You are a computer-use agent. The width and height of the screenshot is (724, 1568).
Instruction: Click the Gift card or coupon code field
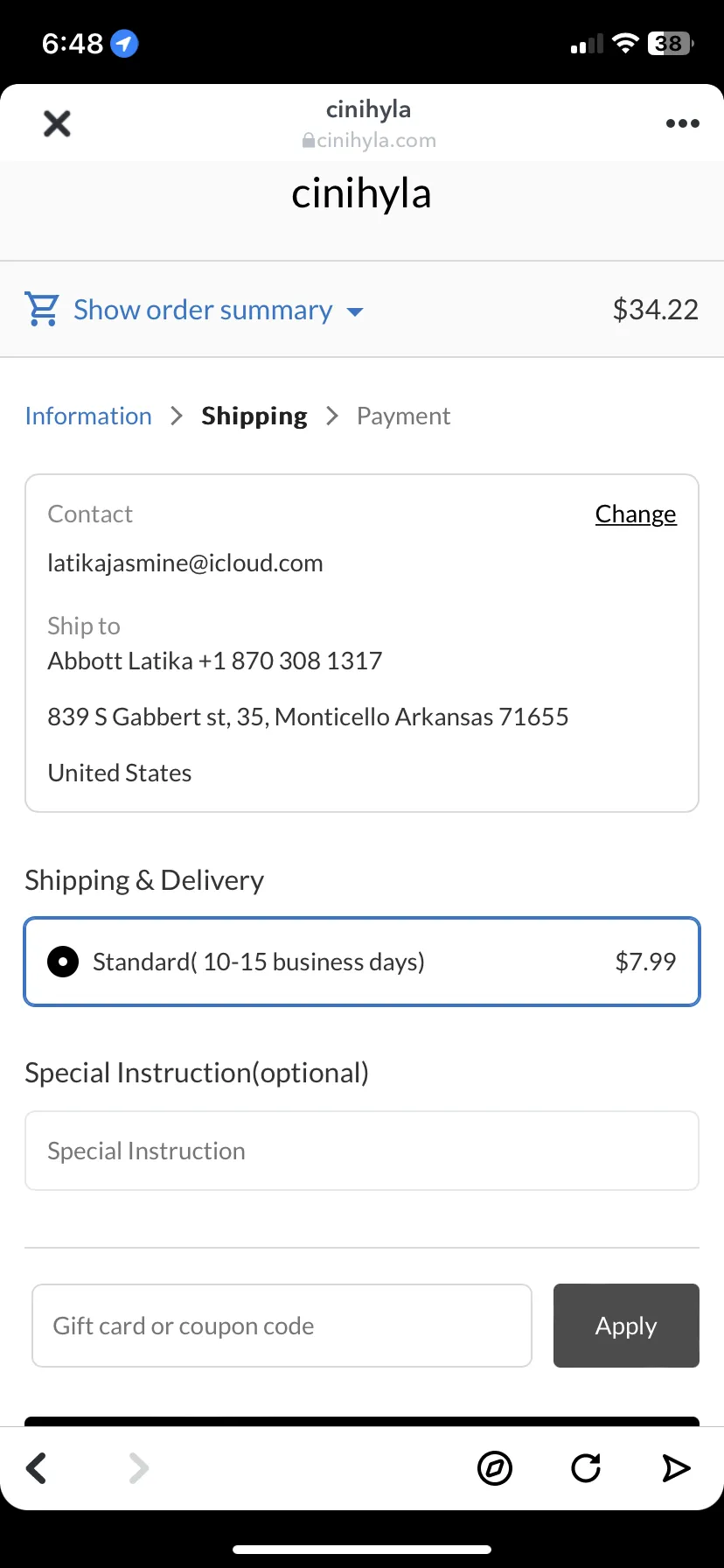[x=282, y=1326]
